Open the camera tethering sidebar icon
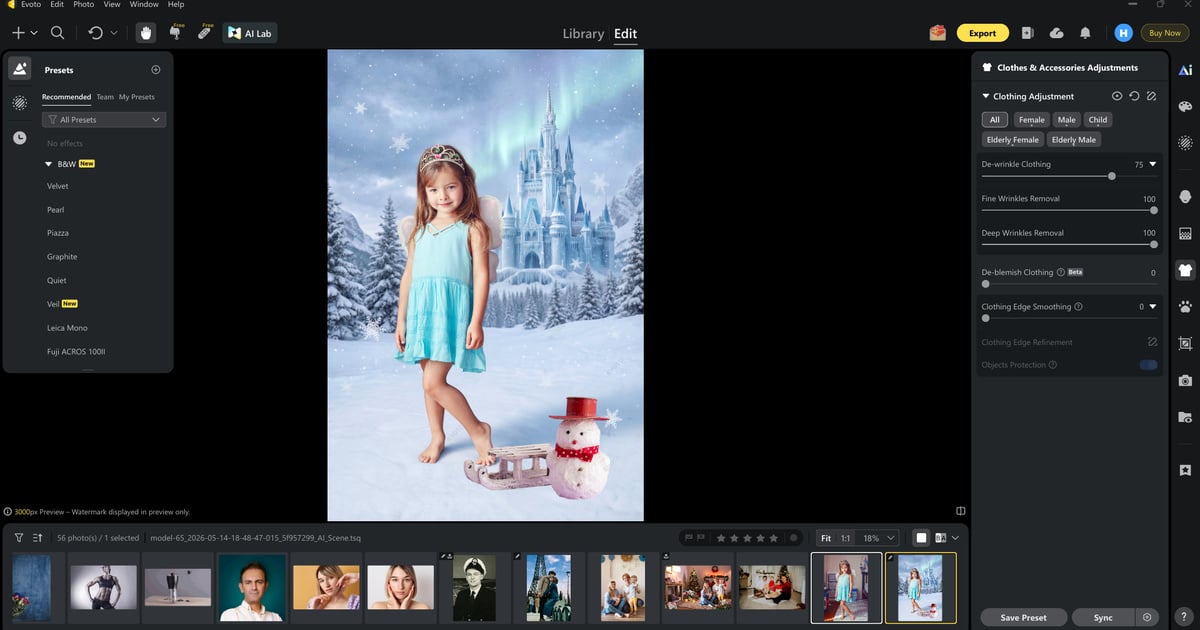The image size is (1200, 630). pyautogui.click(x=1185, y=380)
